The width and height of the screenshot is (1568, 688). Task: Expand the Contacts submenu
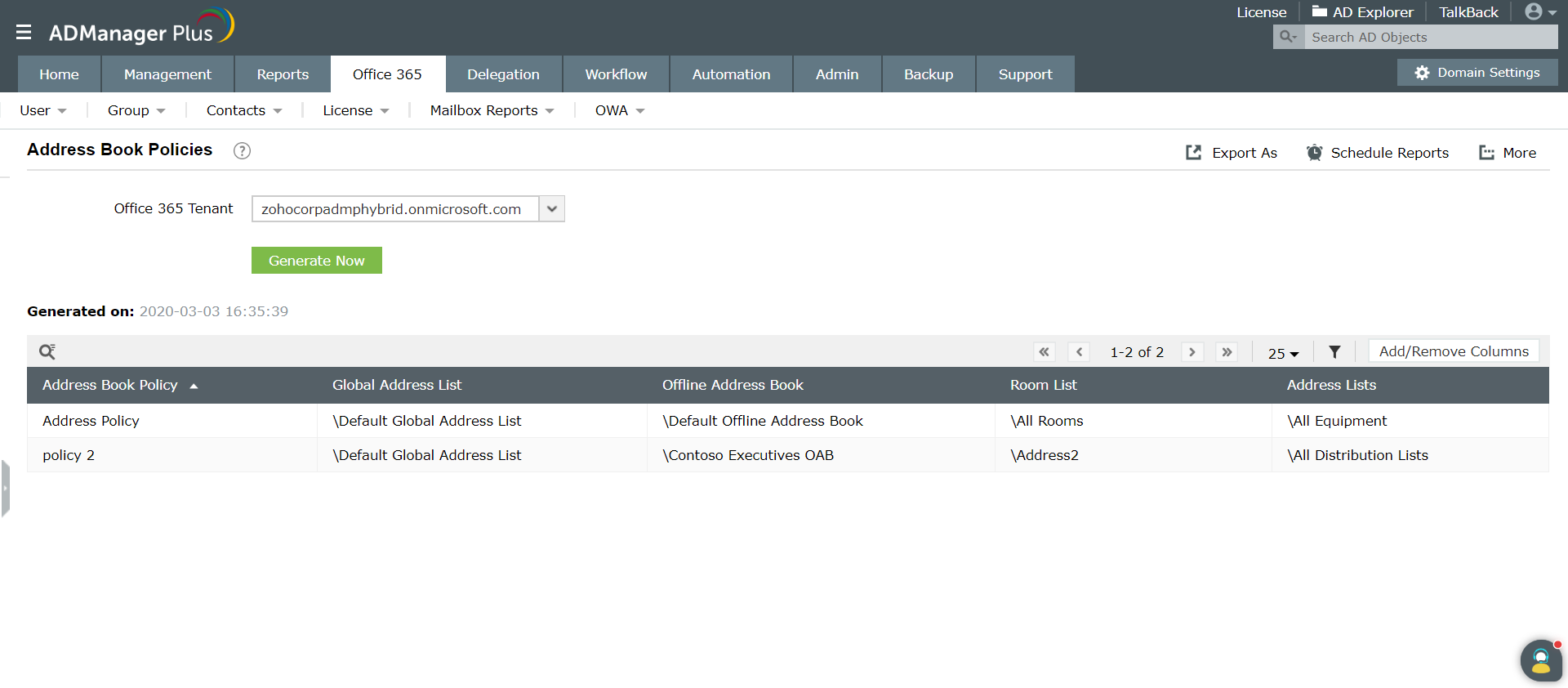pyautogui.click(x=244, y=110)
